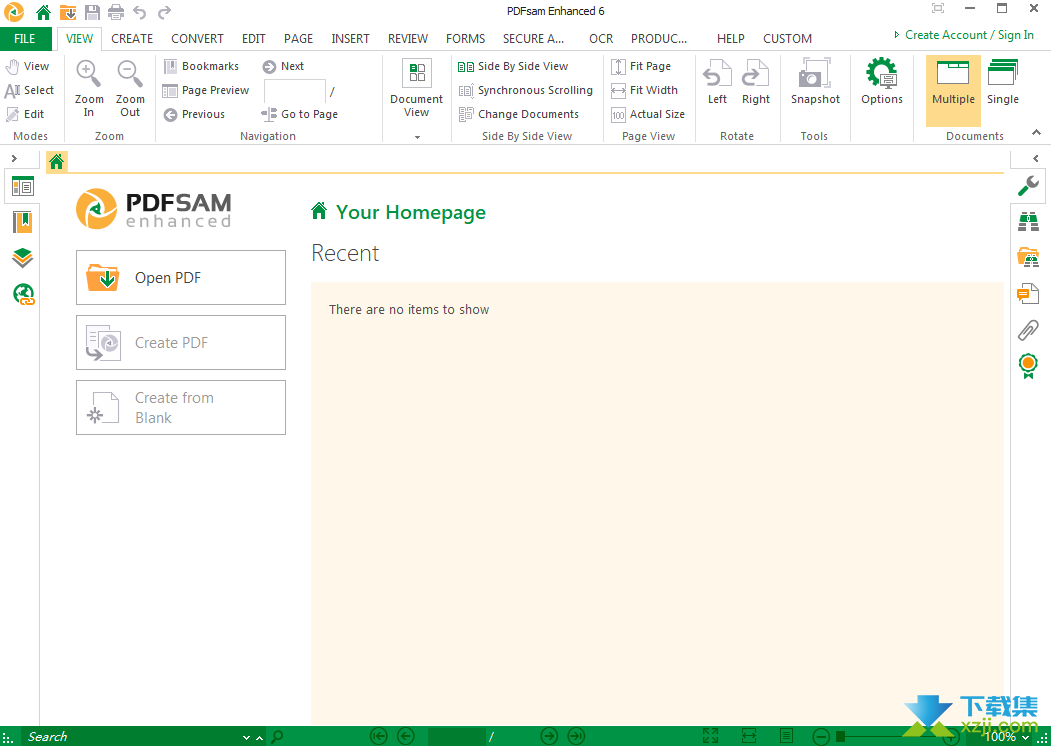Open the FILE menu
The width and height of the screenshot is (1051, 746).
[x=25, y=39]
